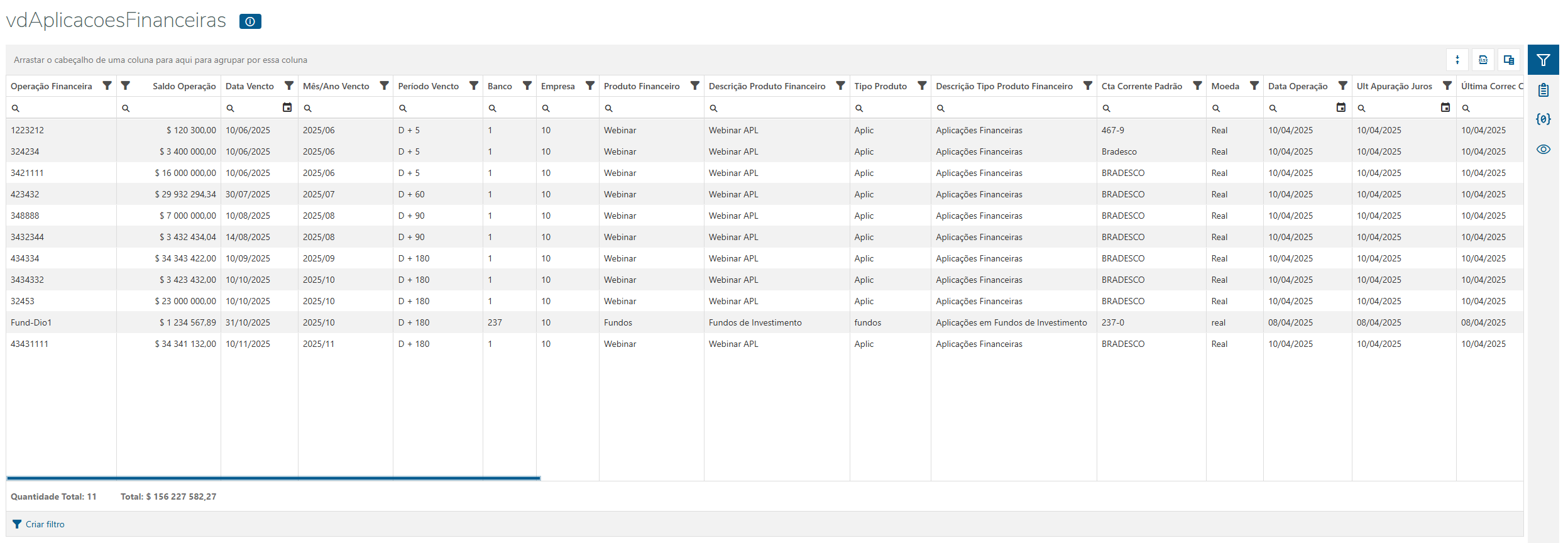This screenshot has width=1568, height=543.
Task: Open filter for the Banco column
Action: click(x=527, y=85)
